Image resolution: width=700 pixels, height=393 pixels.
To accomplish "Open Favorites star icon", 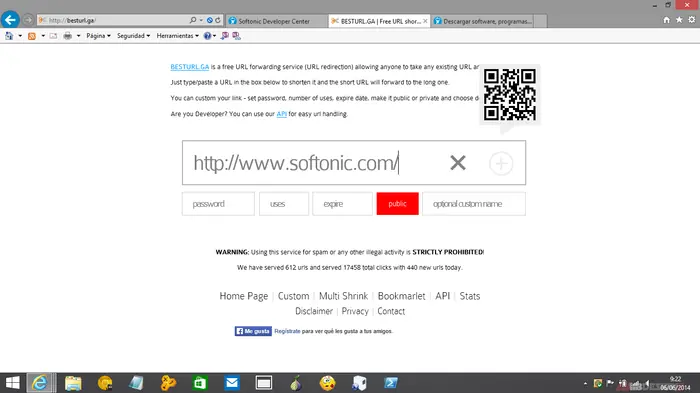I will pyautogui.click(x=679, y=20).
